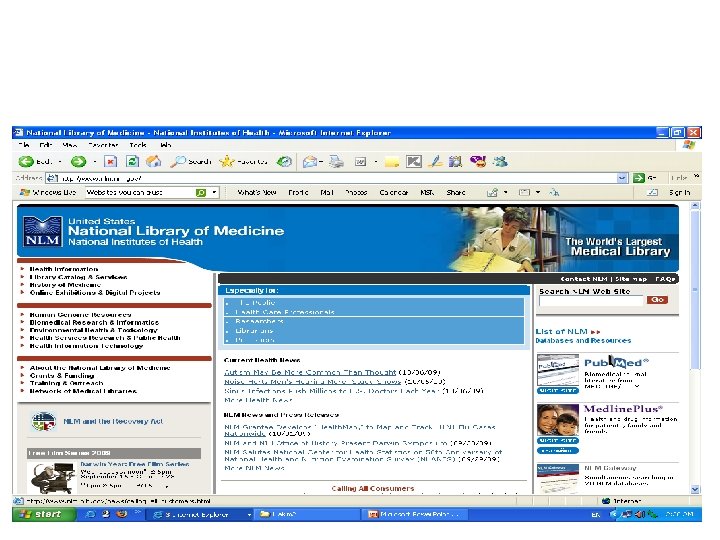Click the green Back arrow button
This screenshot has width=720, height=540.
26,162
